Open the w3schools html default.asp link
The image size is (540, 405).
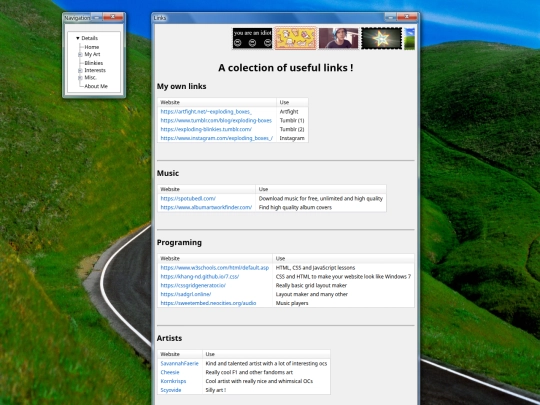[215, 268]
